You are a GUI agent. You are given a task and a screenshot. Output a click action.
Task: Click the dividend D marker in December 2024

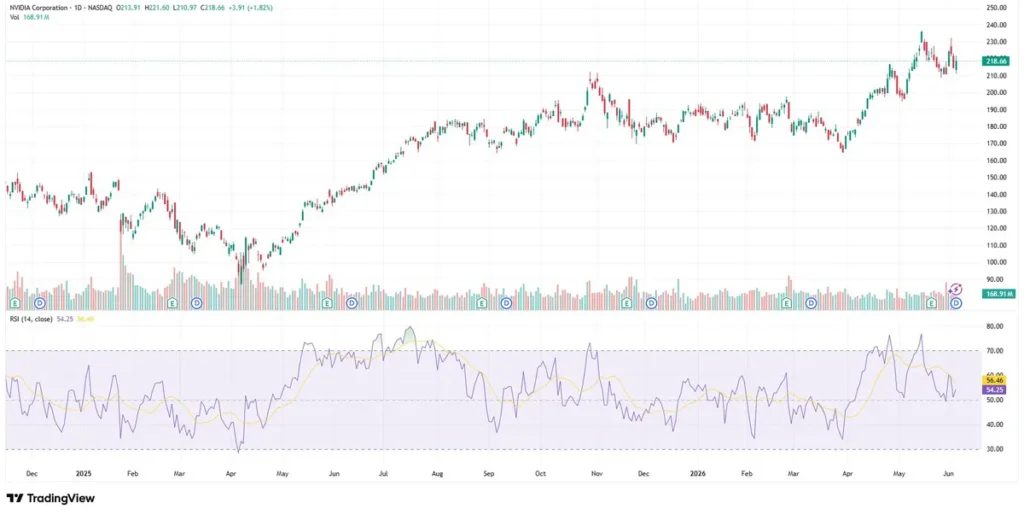coord(40,304)
